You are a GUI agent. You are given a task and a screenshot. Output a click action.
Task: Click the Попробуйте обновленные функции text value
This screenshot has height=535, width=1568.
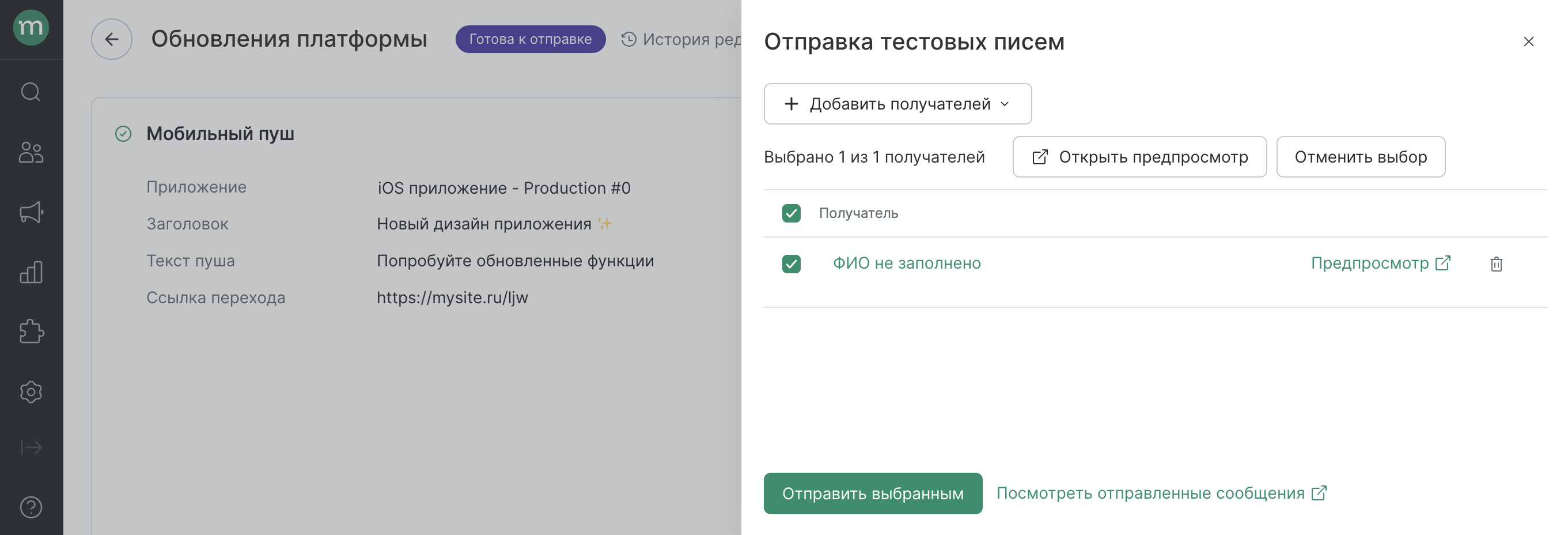point(515,261)
